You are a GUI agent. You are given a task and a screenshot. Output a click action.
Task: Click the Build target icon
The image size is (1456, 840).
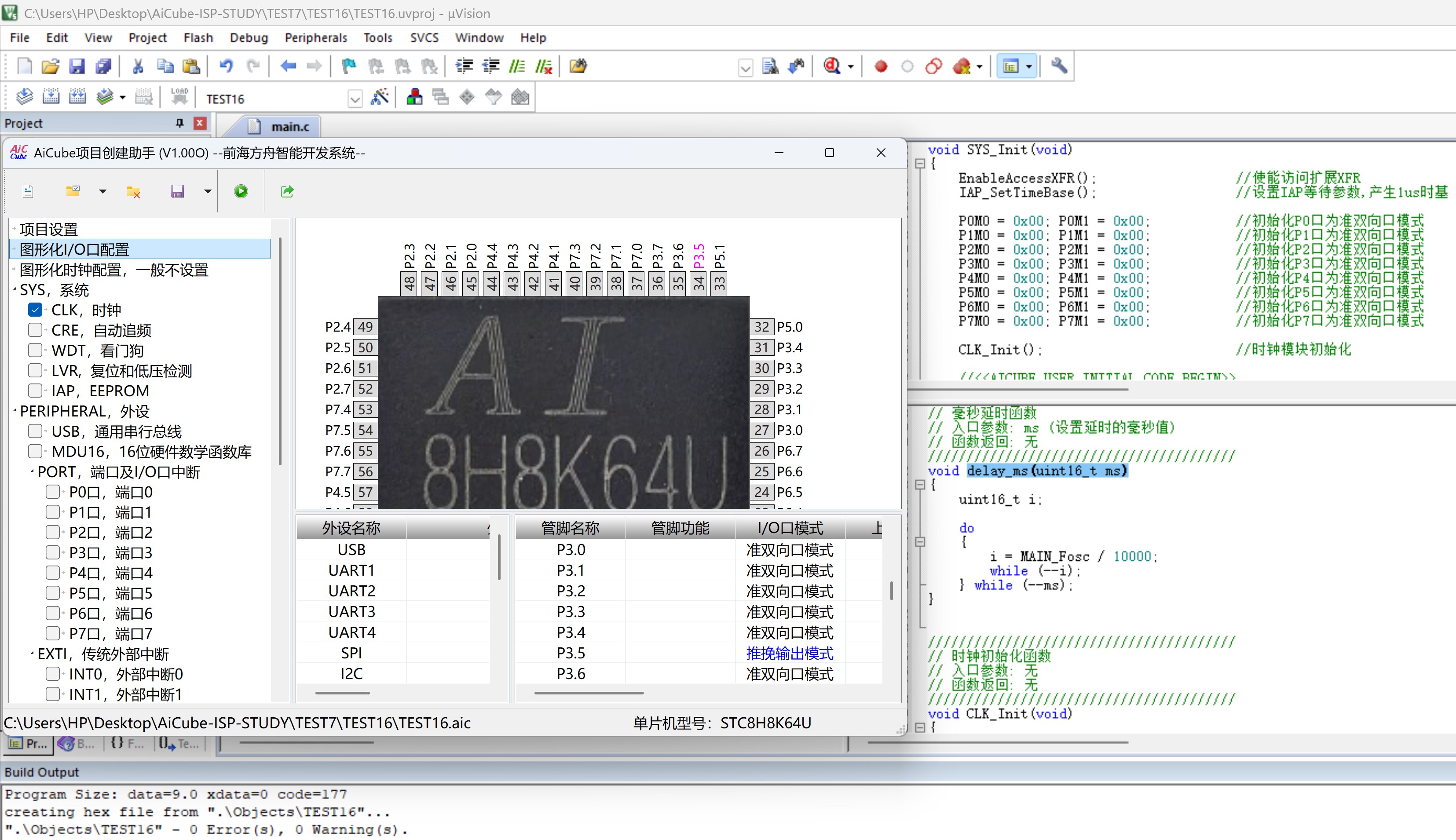51,97
